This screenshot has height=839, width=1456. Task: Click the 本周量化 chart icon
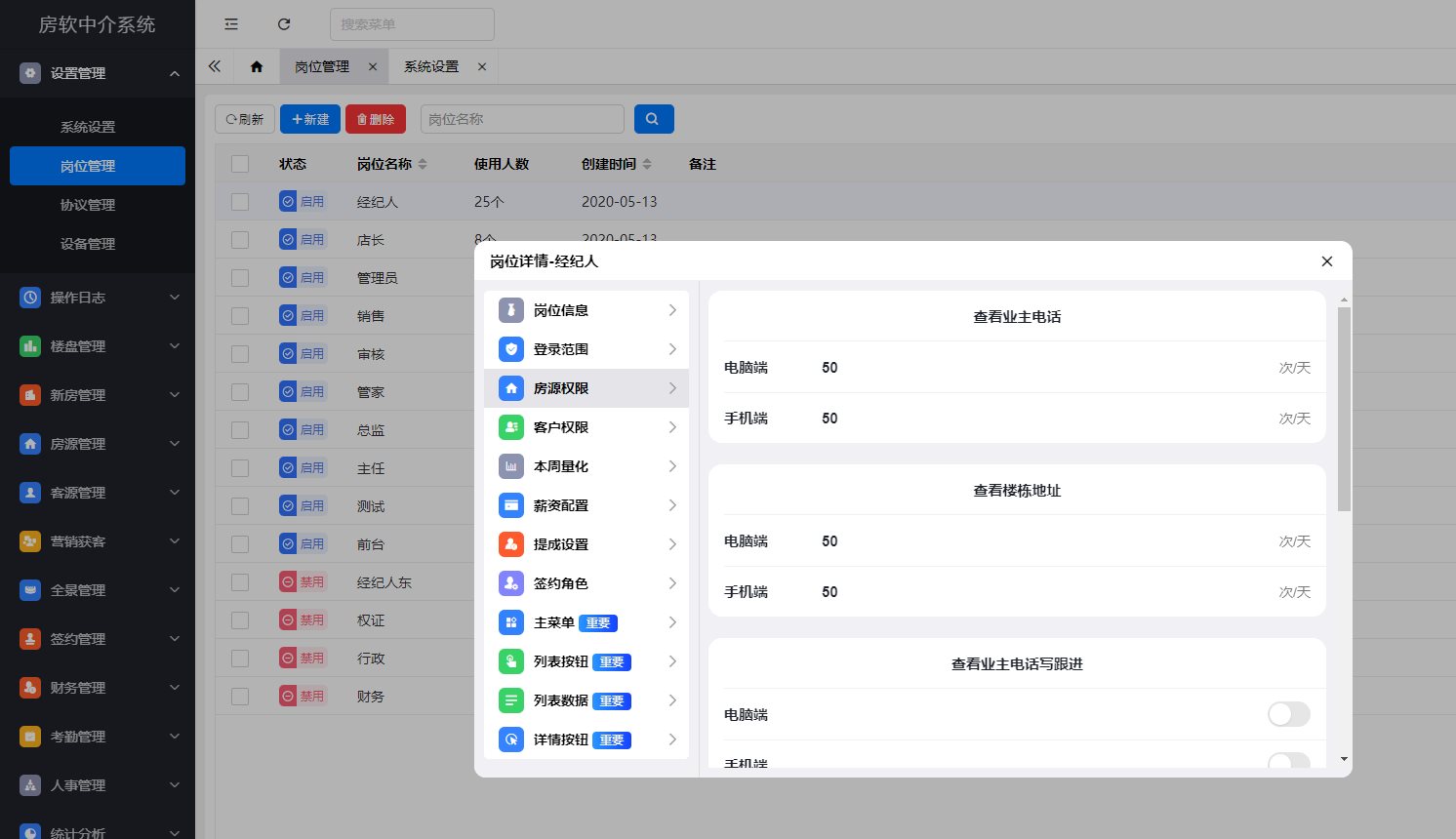[511, 466]
